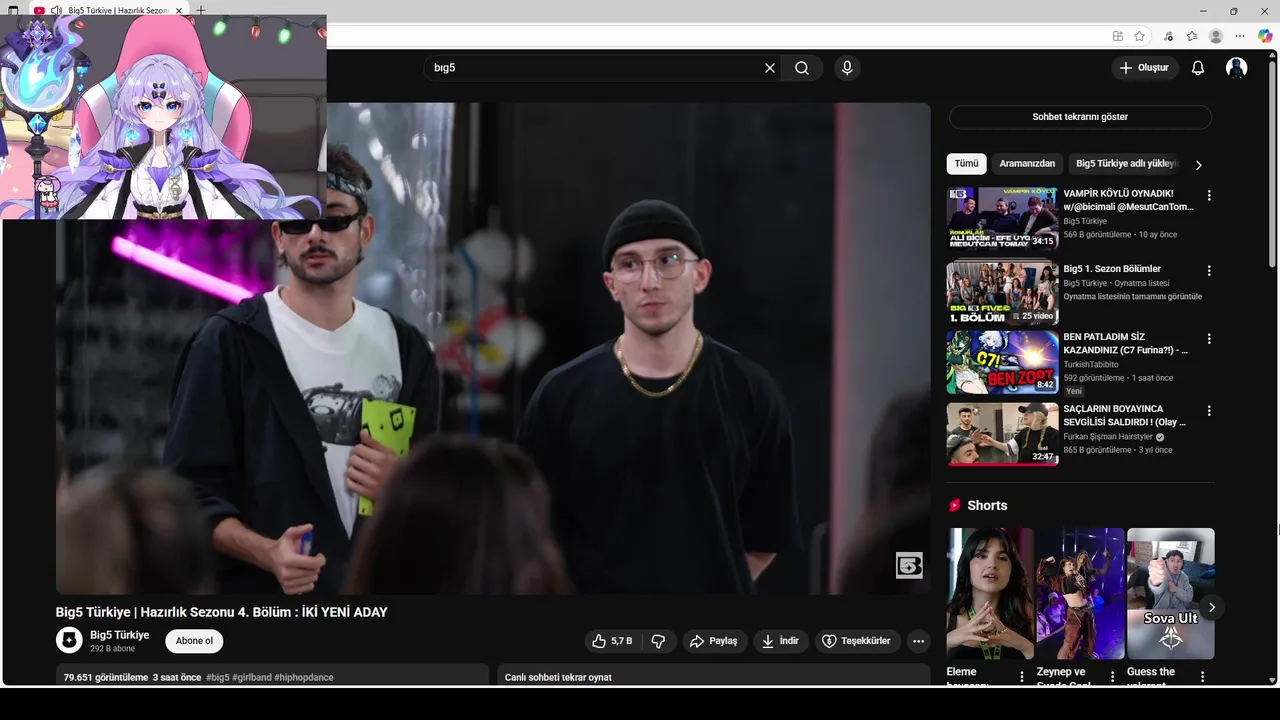Open the YouTube account avatar menu
The height and width of the screenshot is (720, 1280).
click(1237, 68)
